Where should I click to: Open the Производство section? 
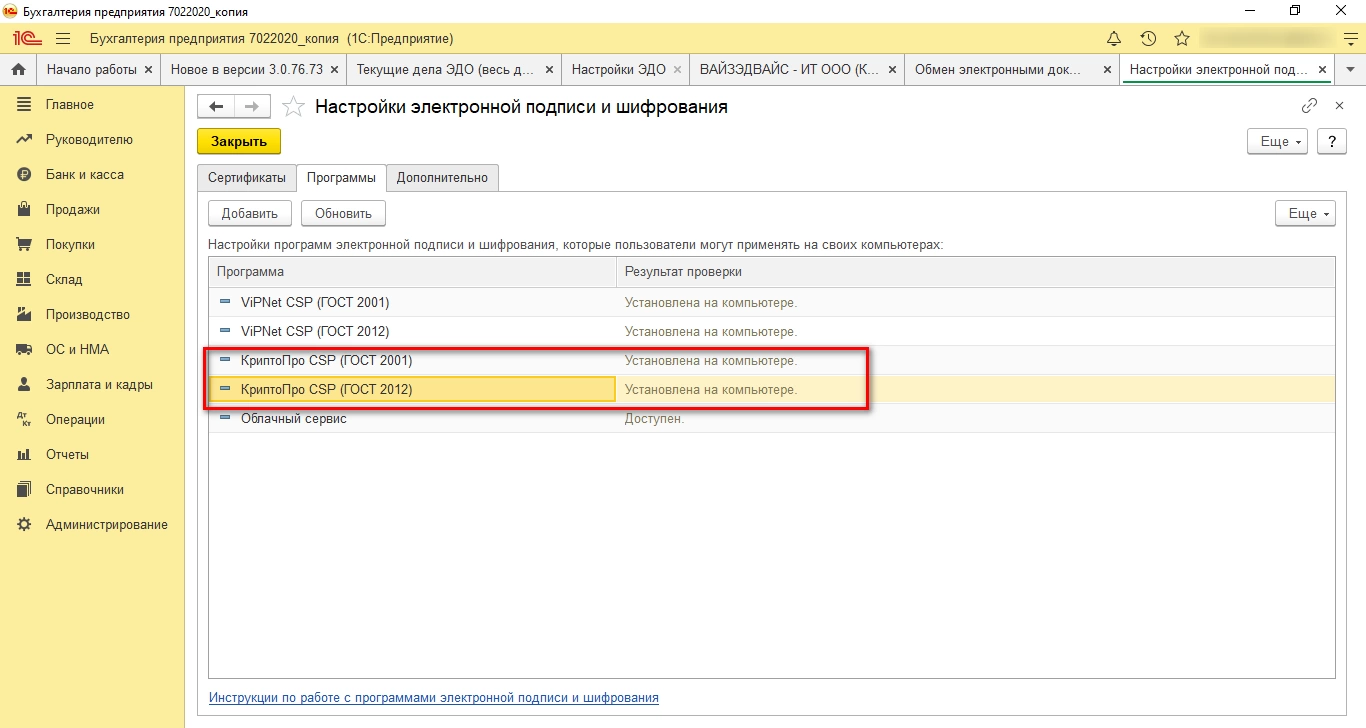(88, 315)
